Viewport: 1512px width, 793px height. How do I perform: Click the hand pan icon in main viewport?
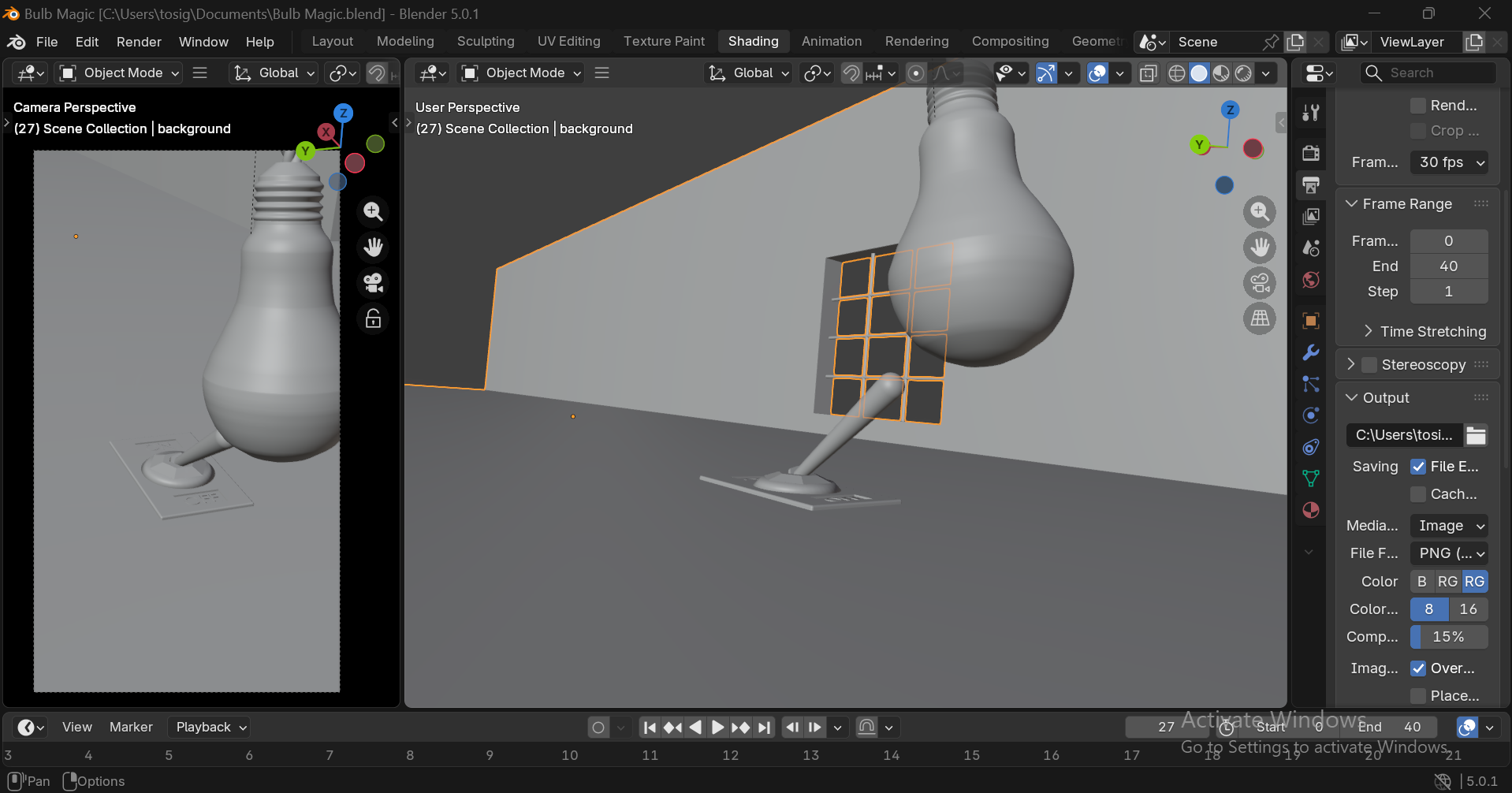point(1260,248)
